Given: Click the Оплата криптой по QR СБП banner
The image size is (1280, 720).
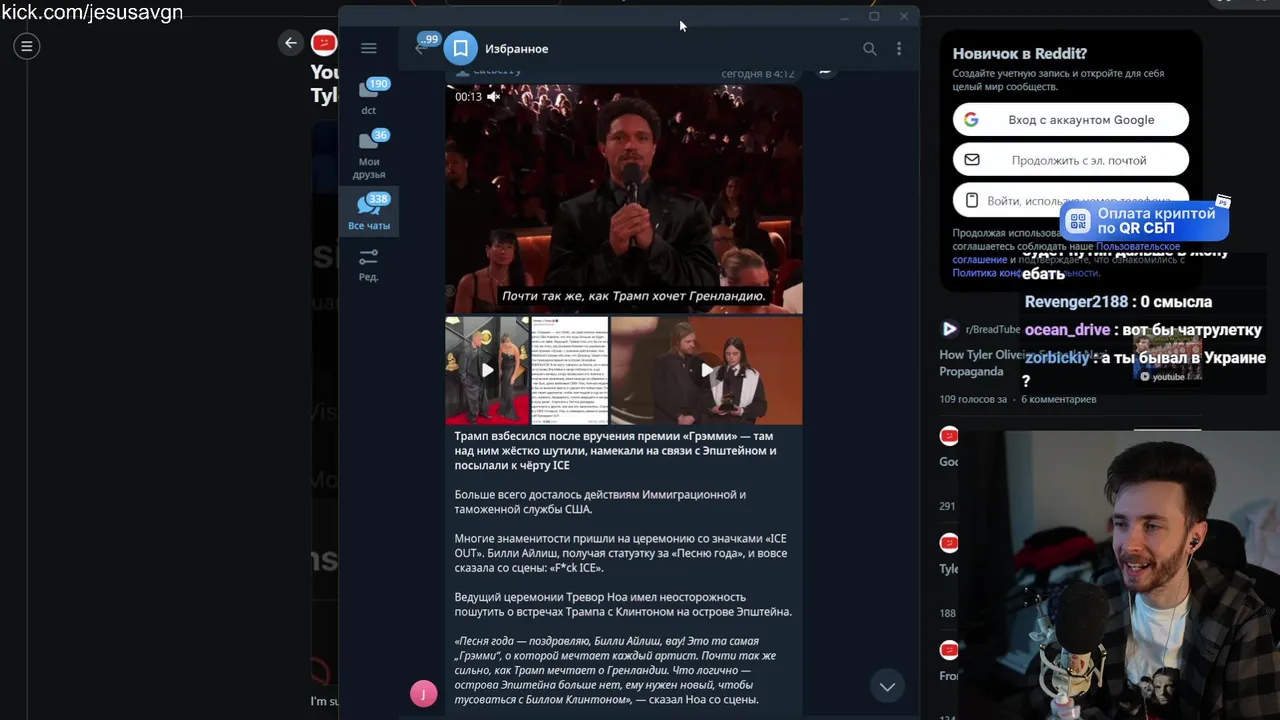Looking at the screenshot, I should point(1144,221).
